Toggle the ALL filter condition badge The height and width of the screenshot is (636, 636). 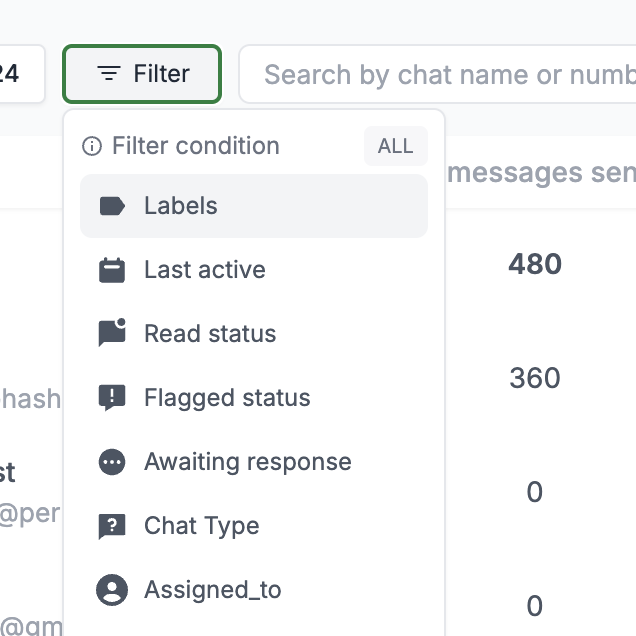(395, 146)
